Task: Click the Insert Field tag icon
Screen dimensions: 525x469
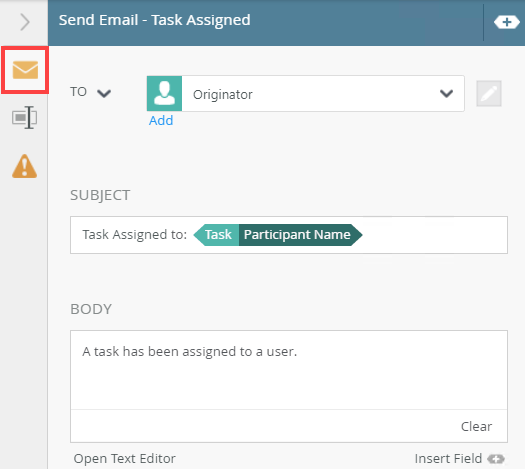Action: coord(496,459)
